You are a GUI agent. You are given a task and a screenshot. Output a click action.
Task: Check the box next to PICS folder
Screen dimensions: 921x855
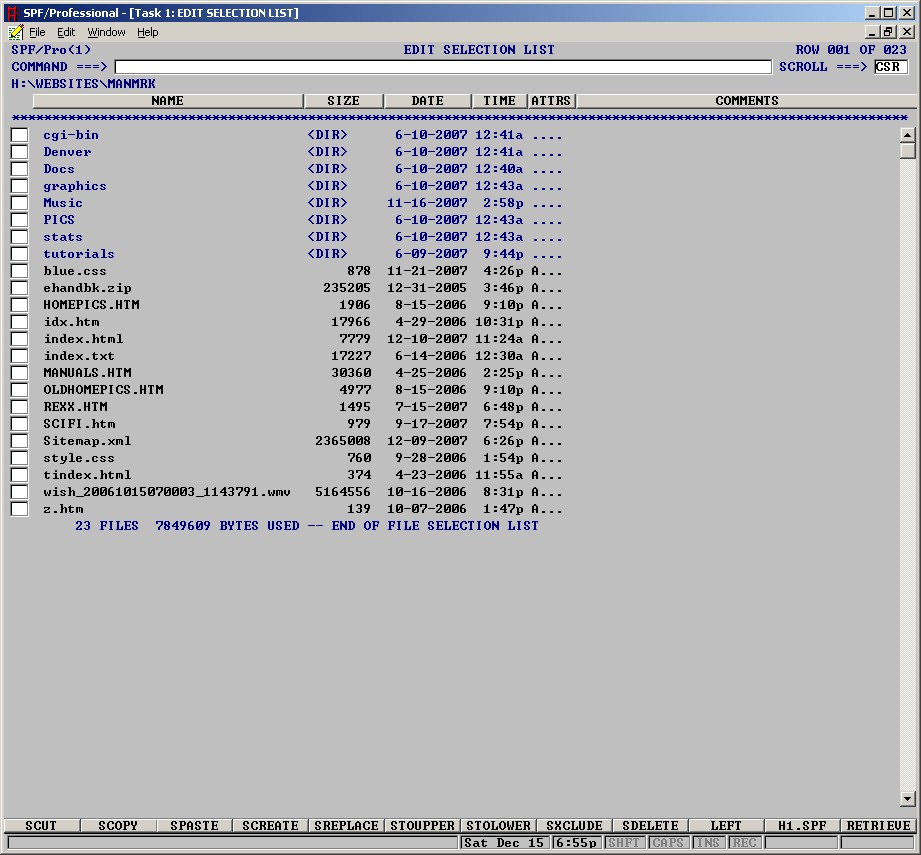click(x=19, y=220)
